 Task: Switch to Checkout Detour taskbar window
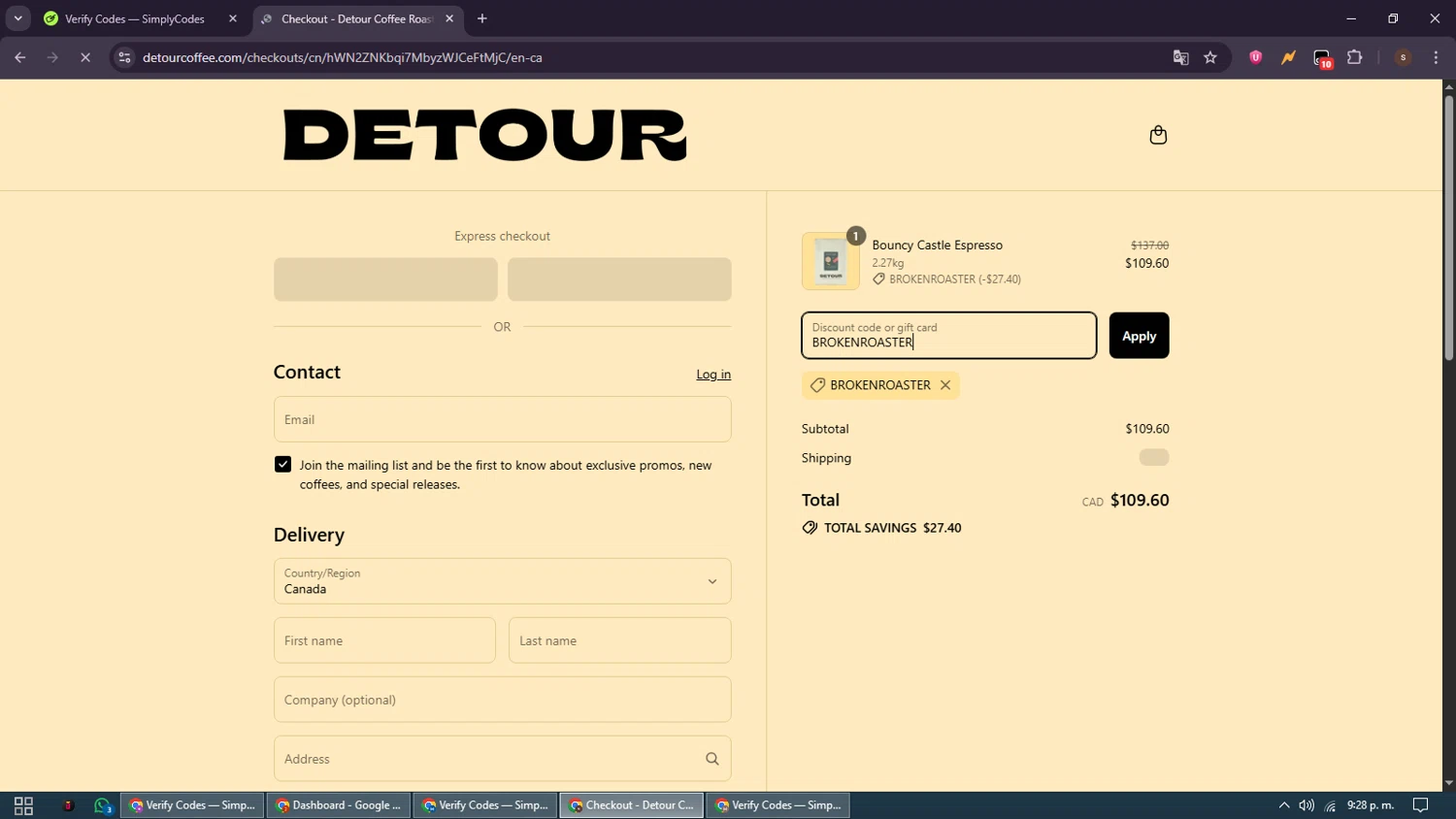[632, 805]
